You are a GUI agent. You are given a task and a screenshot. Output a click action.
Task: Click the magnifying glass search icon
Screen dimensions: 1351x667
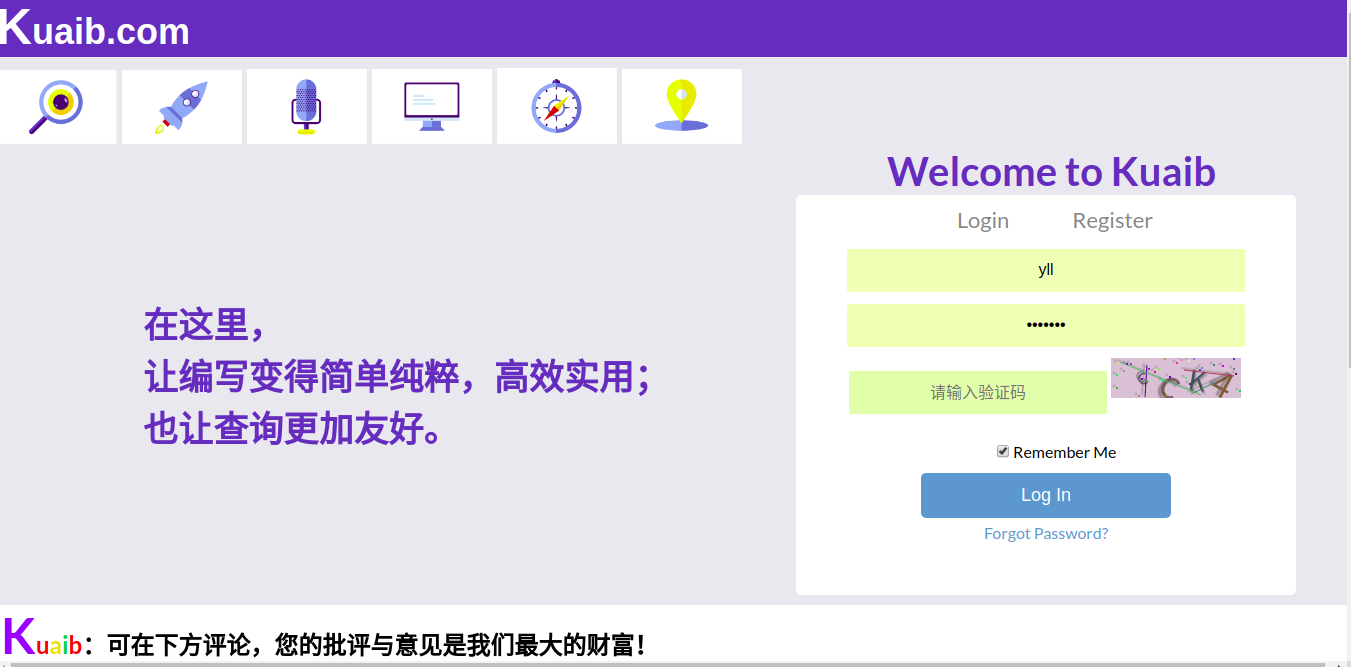pos(57,106)
